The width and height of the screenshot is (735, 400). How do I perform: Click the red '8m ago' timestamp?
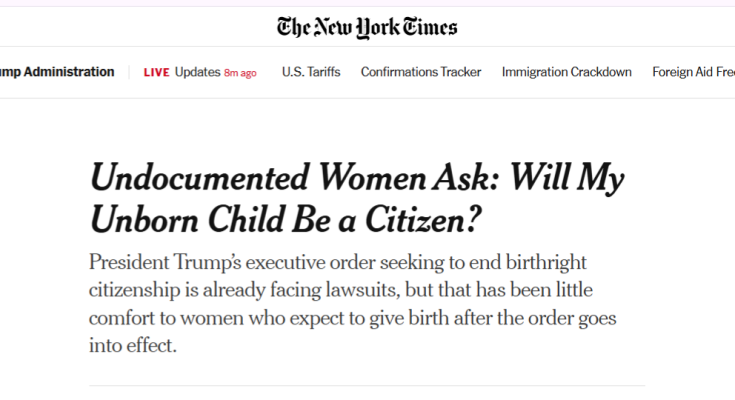click(x=240, y=73)
